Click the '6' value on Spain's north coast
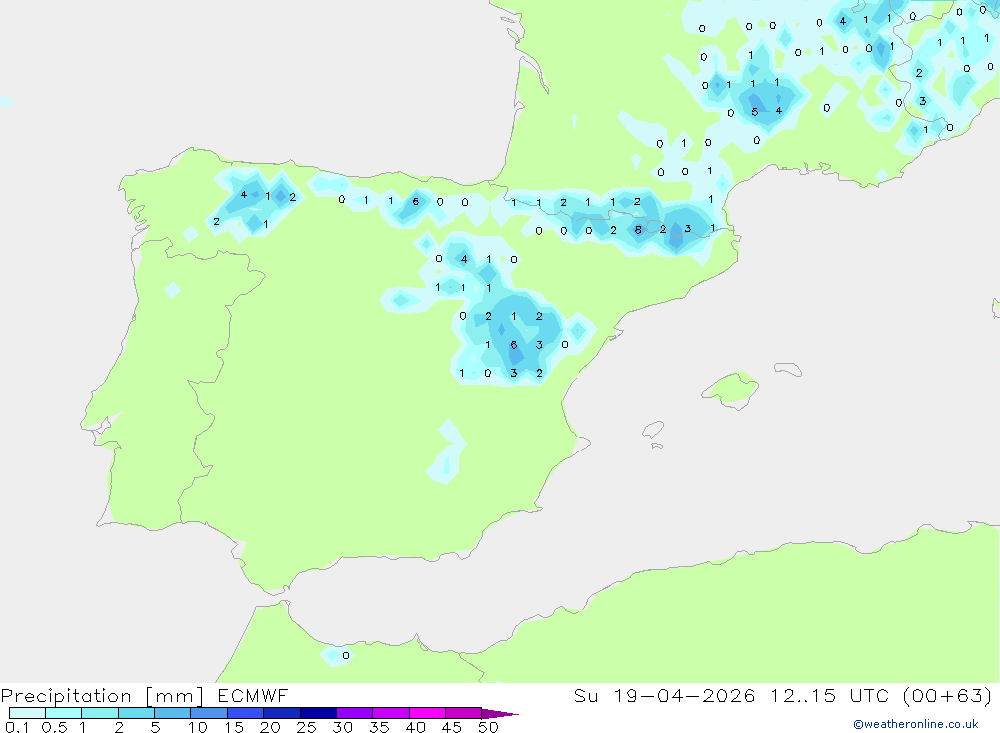Screen dimensions: 1000x733 [x=416, y=202]
